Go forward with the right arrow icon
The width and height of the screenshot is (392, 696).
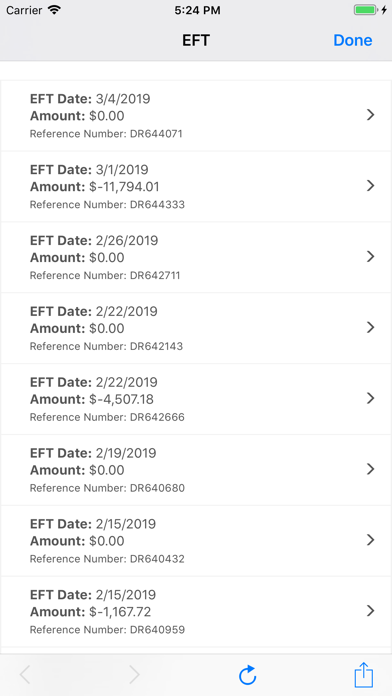134,675
